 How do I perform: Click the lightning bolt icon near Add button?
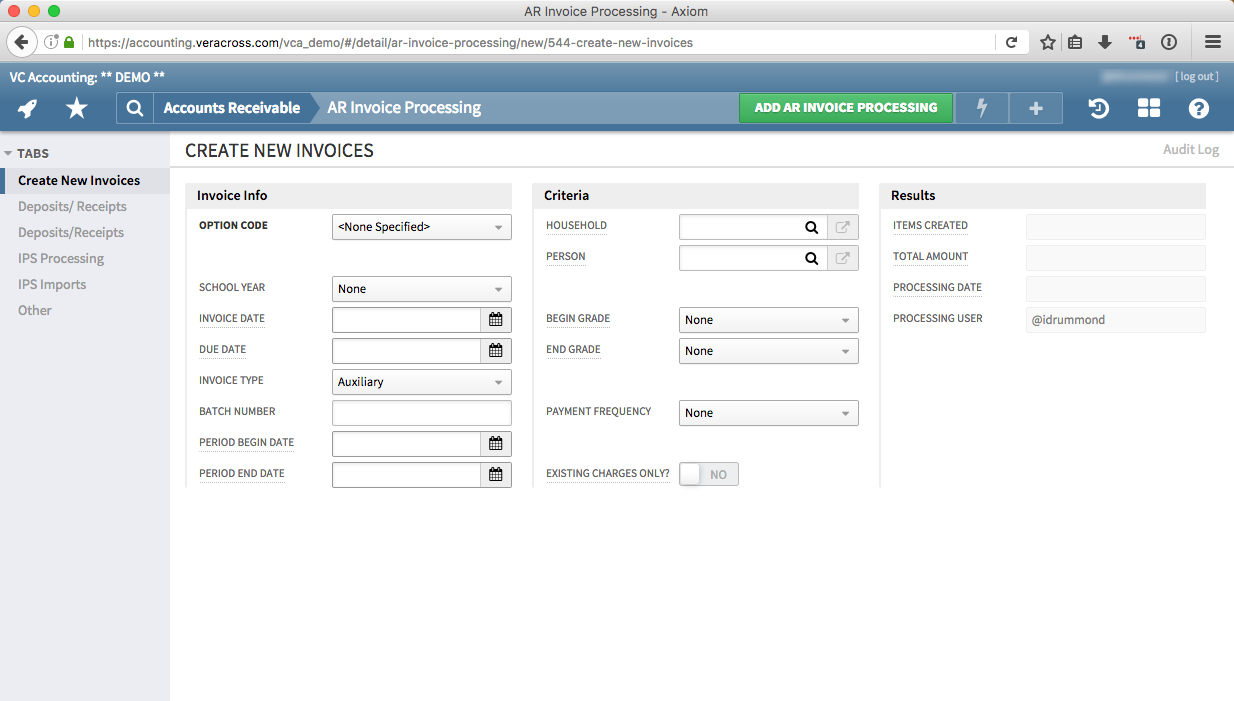pos(981,108)
